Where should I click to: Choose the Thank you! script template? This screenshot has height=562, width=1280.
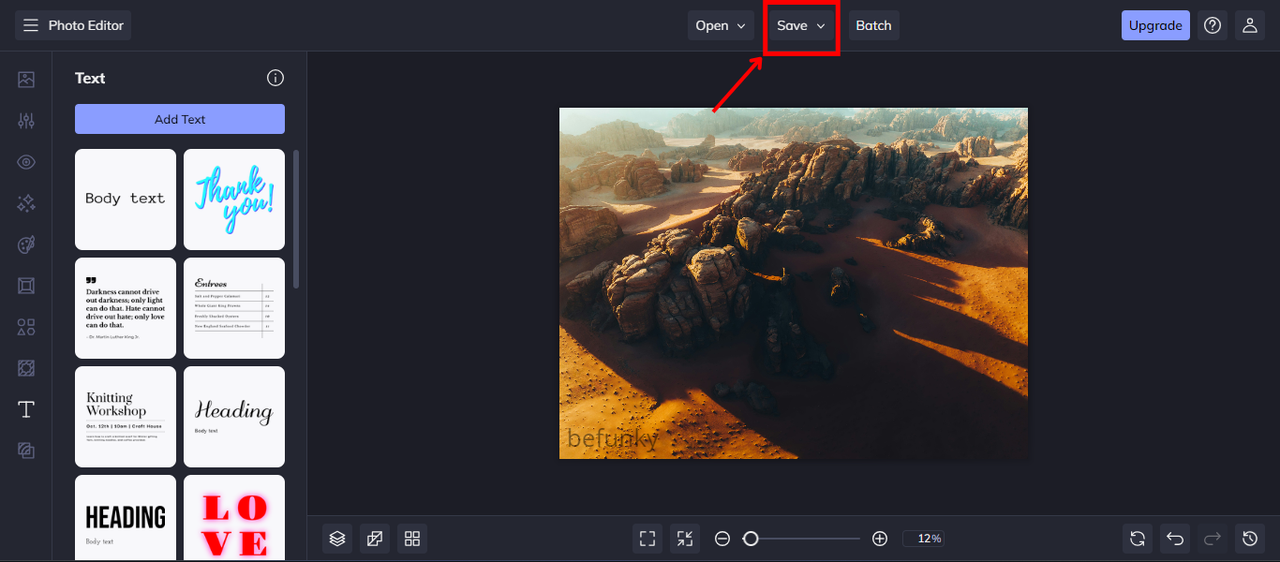(x=234, y=199)
